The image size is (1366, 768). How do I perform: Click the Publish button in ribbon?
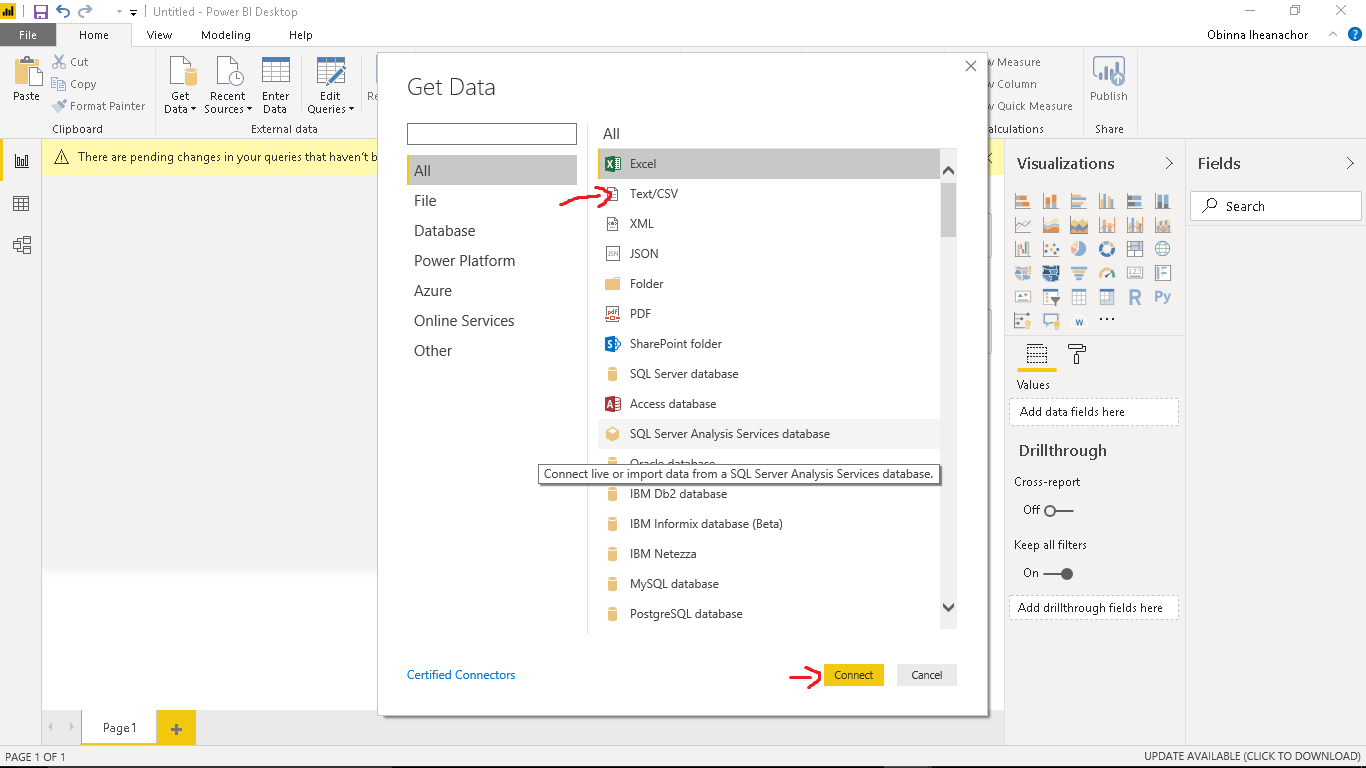tap(1109, 80)
